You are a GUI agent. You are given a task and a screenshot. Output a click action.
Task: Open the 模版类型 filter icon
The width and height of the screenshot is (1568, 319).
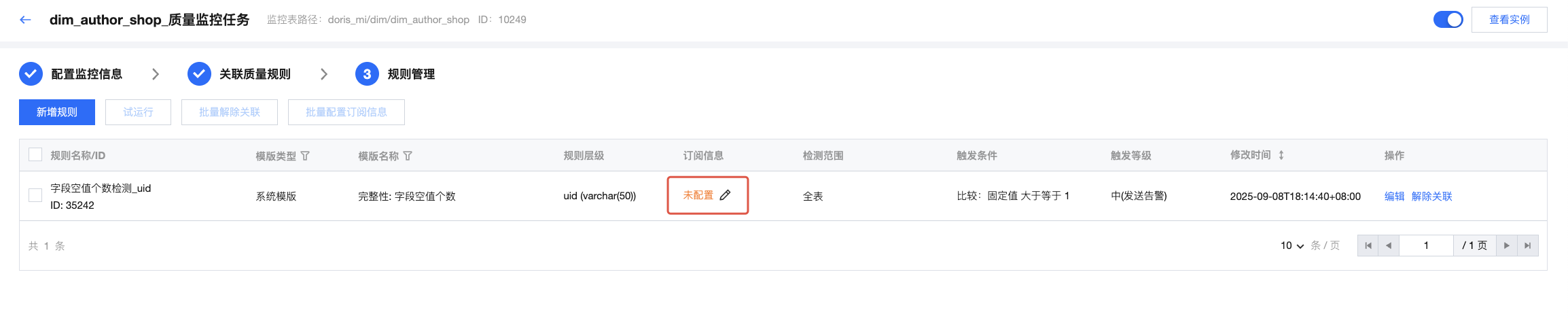point(305,156)
